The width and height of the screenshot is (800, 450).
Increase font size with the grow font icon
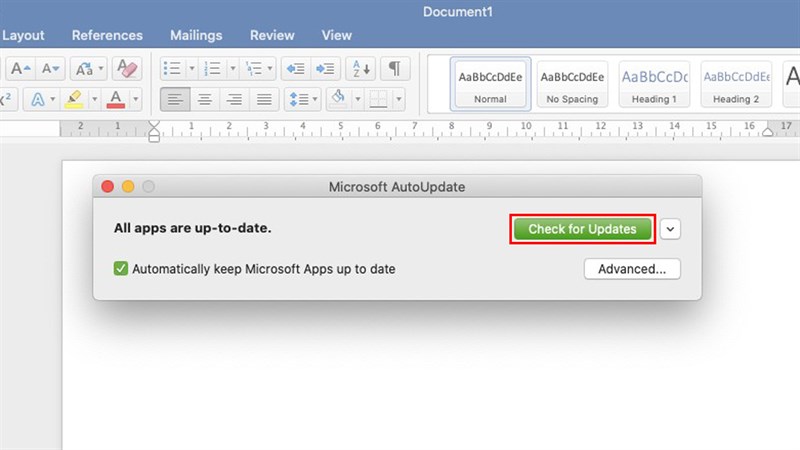coord(21,68)
